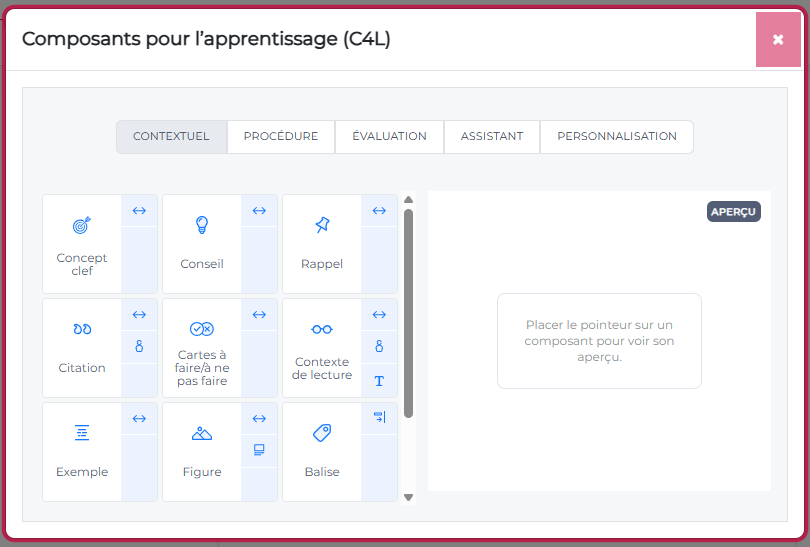Click the Aperçu badge
This screenshot has width=810, height=547.
[734, 212]
